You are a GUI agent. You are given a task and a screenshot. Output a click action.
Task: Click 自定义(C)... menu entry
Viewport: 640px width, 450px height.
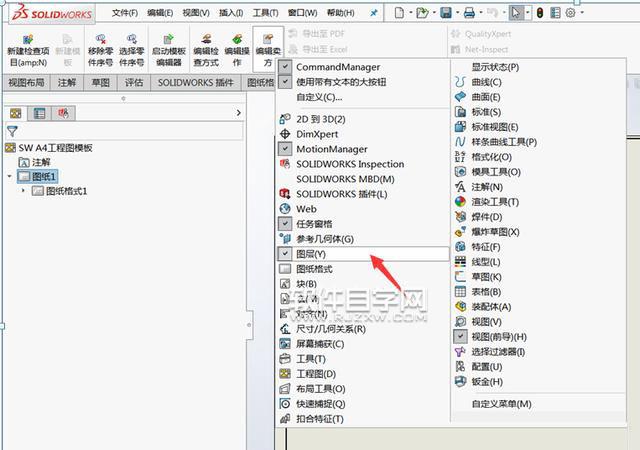click(319, 97)
